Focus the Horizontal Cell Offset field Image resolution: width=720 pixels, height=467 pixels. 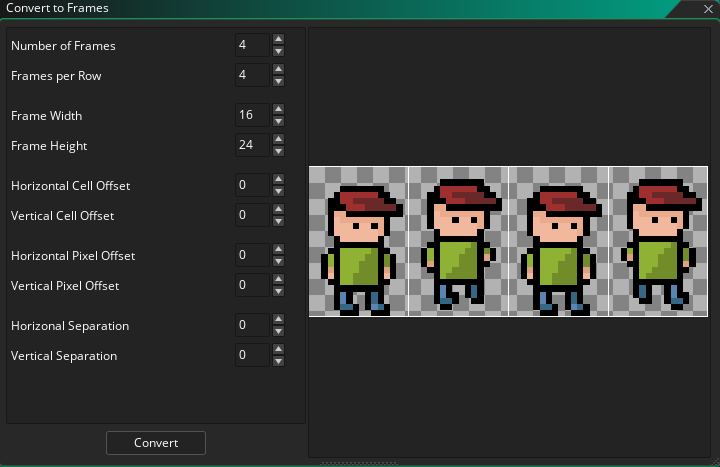[x=253, y=185]
